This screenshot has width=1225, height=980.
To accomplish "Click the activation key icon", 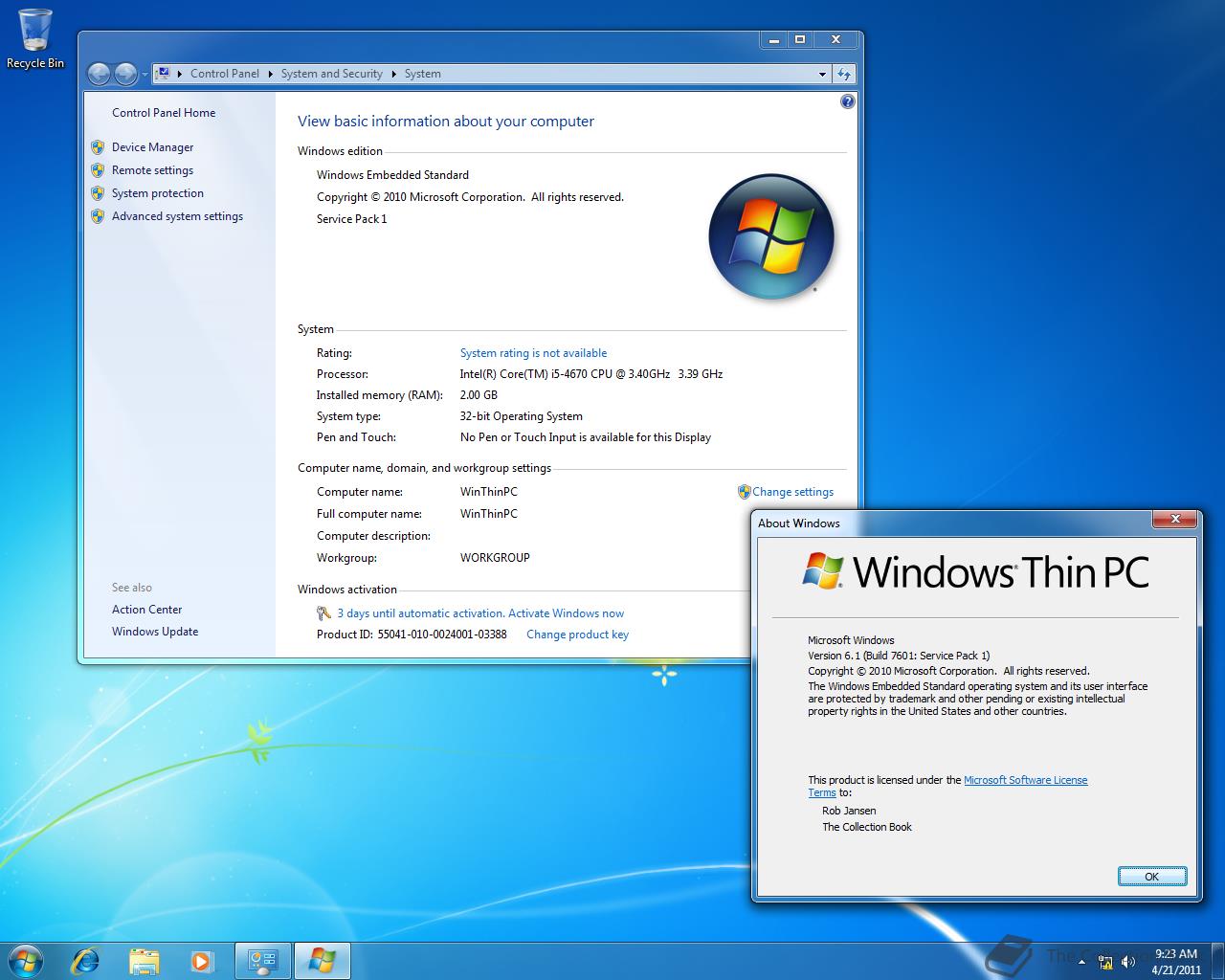I will 323,612.
